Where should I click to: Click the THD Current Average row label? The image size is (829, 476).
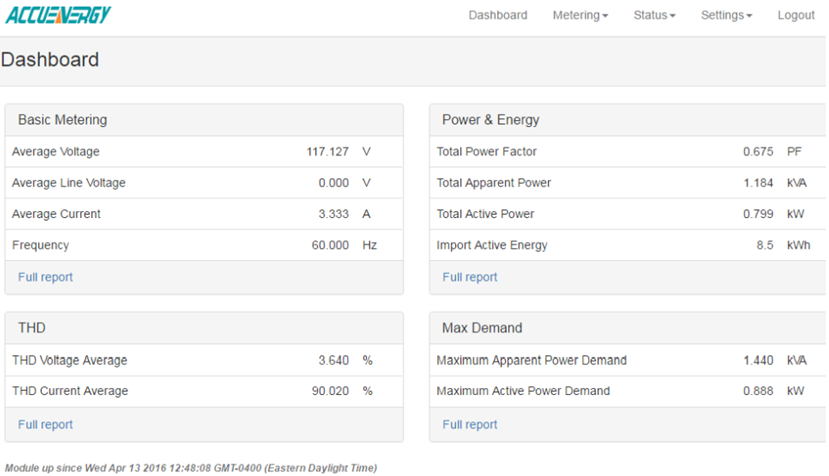70,391
